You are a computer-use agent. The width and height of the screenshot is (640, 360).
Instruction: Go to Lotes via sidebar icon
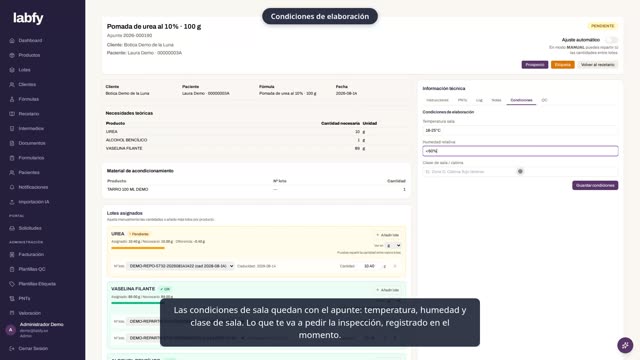[12, 70]
